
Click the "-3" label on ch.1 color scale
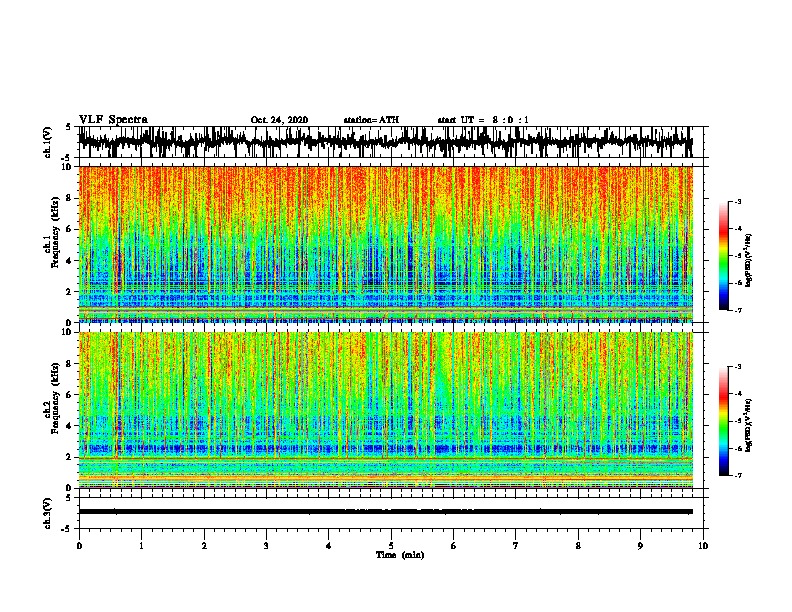pos(738,202)
